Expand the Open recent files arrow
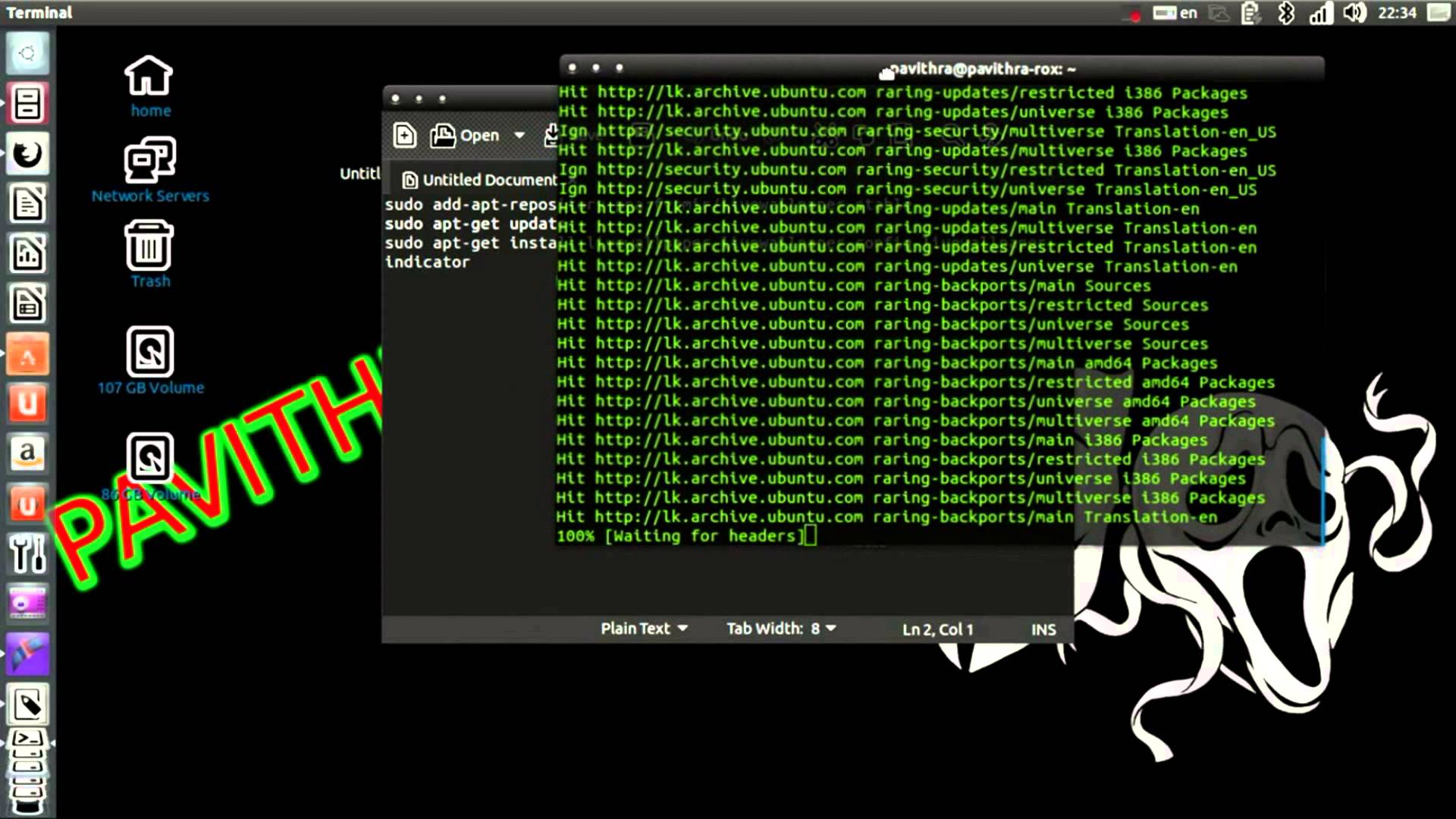Image resolution: width=1456 pixels, height=819 pixels. (519, 136)
